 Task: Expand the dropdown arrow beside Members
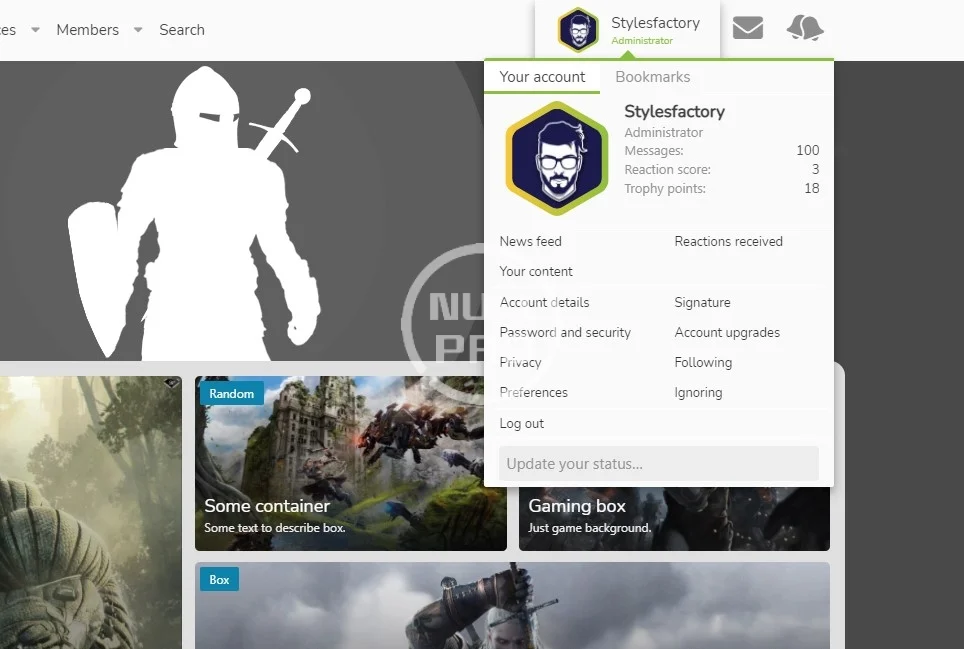pyautogui.click(x=138, y=30)
